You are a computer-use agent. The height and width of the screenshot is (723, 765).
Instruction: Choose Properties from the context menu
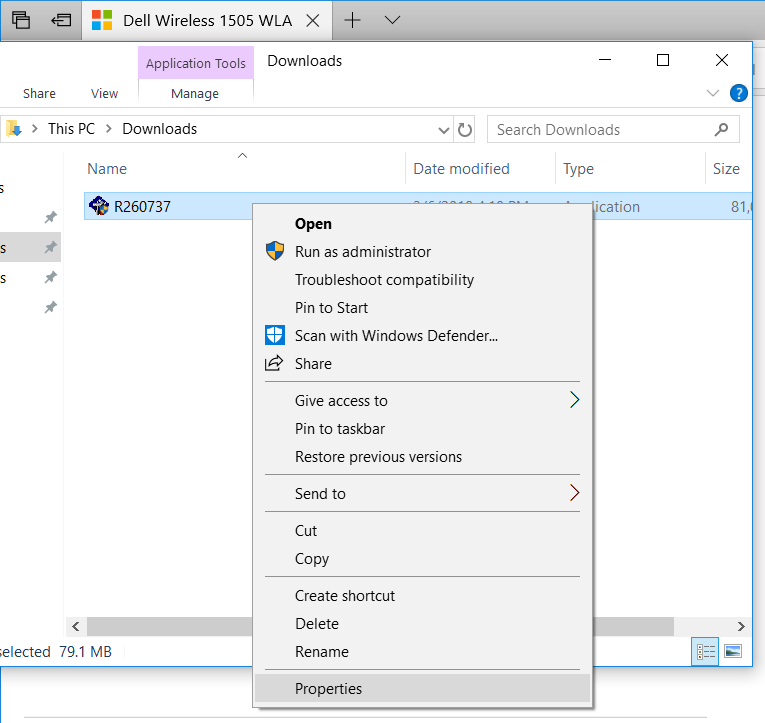(422, 688)
